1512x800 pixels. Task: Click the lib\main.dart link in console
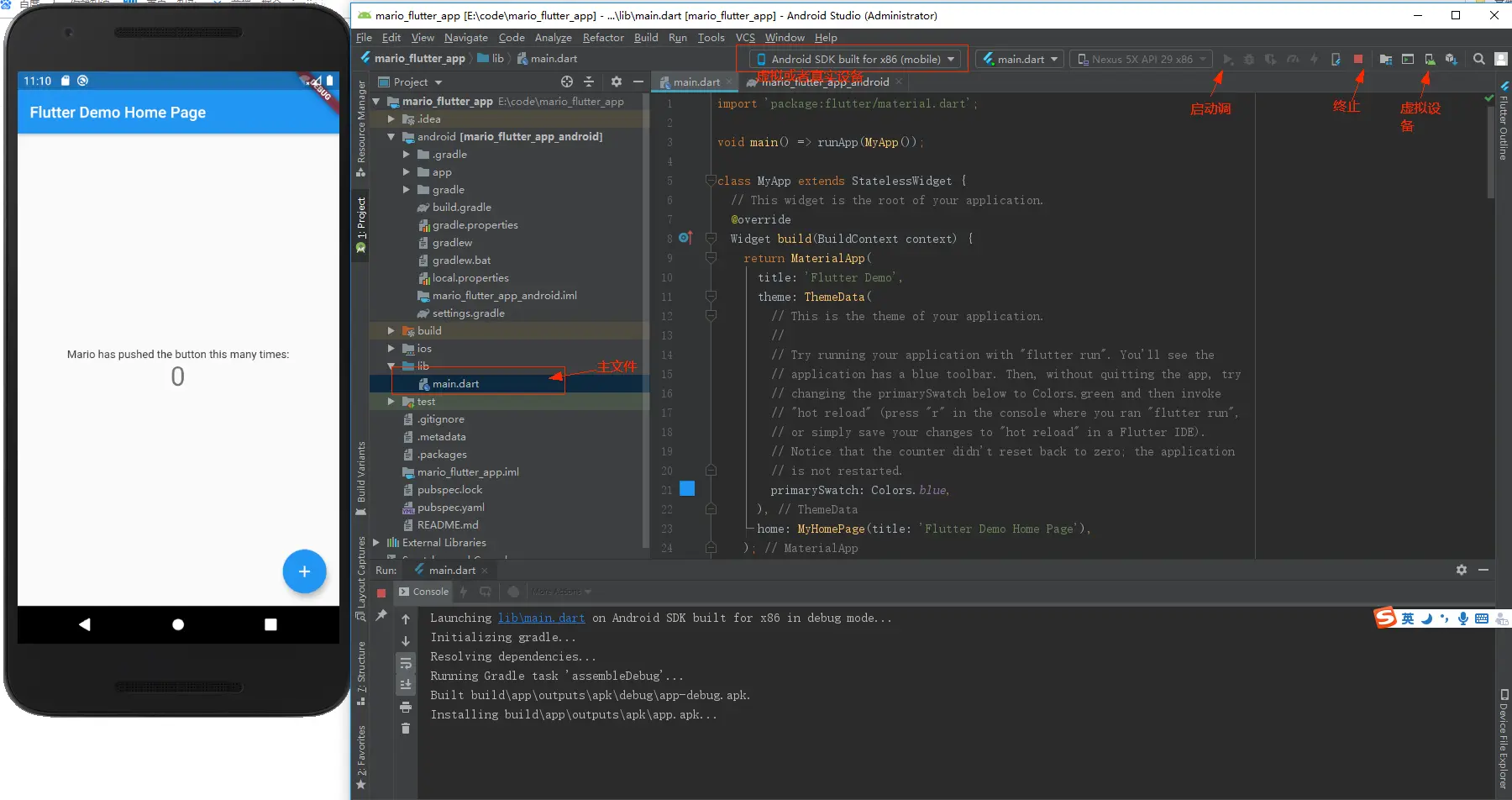[541, 618]
